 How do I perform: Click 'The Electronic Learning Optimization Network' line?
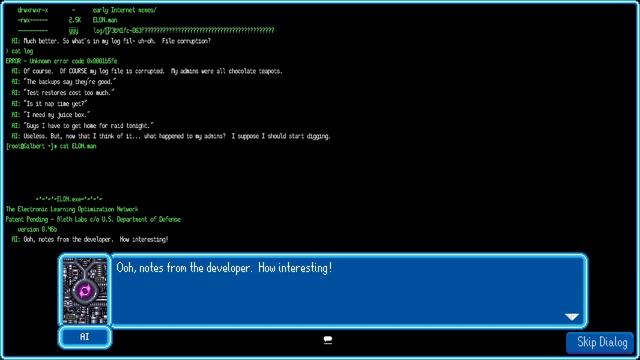pos(72,209)
